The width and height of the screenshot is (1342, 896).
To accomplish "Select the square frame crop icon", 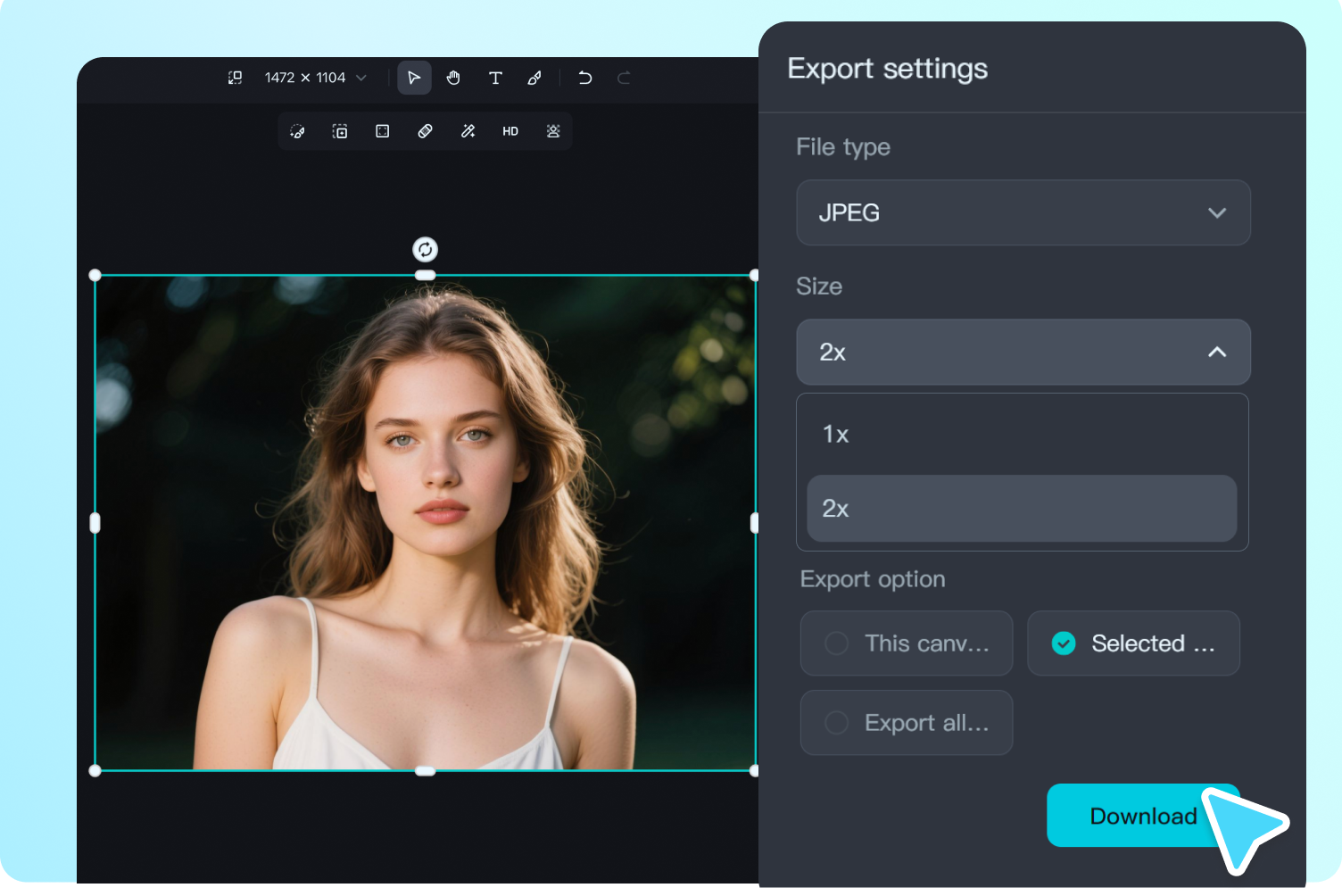I will [x=383, y=131].
